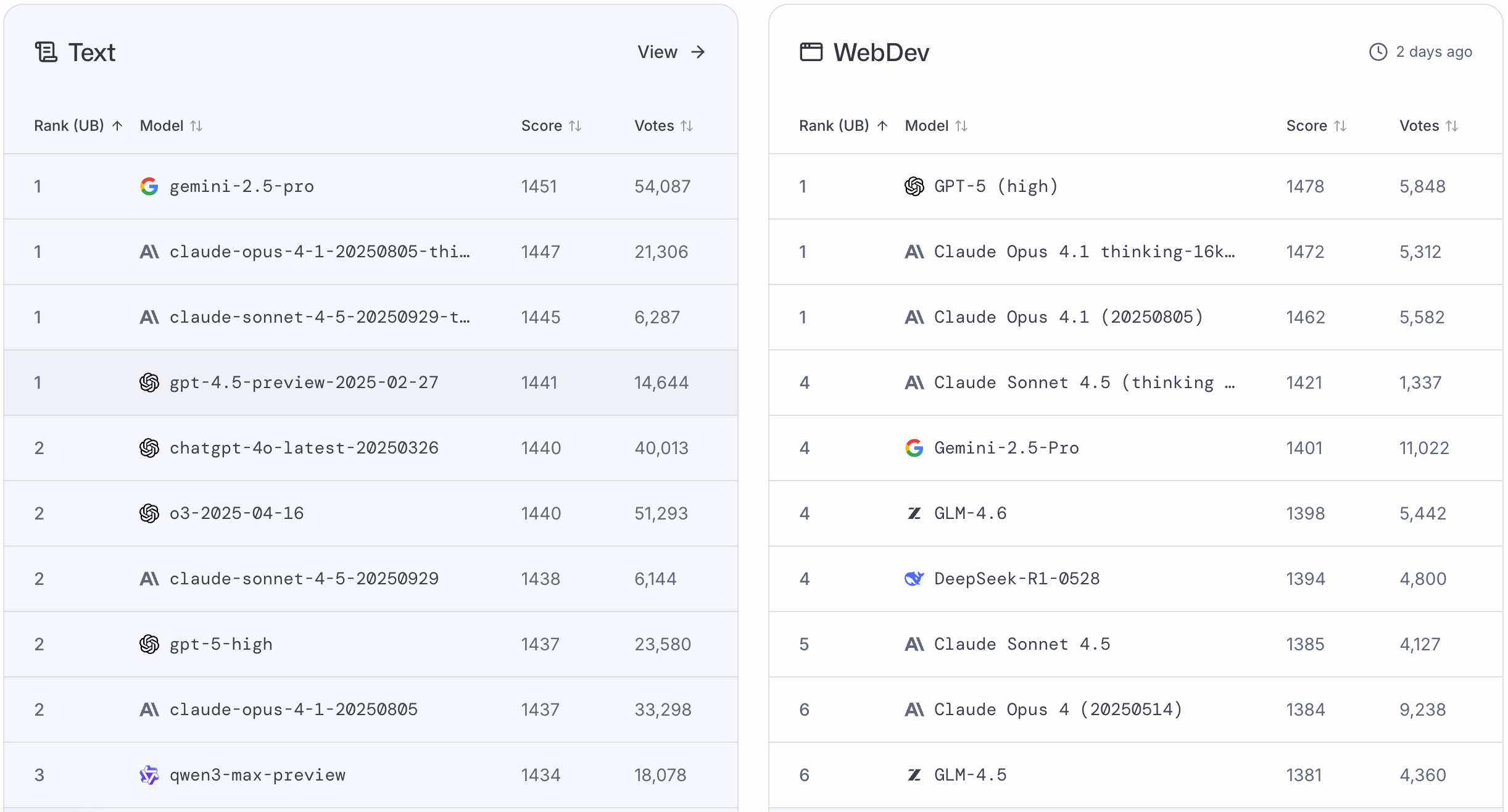Click the clock icon near 2 days ago

[x=1378, y=52]
